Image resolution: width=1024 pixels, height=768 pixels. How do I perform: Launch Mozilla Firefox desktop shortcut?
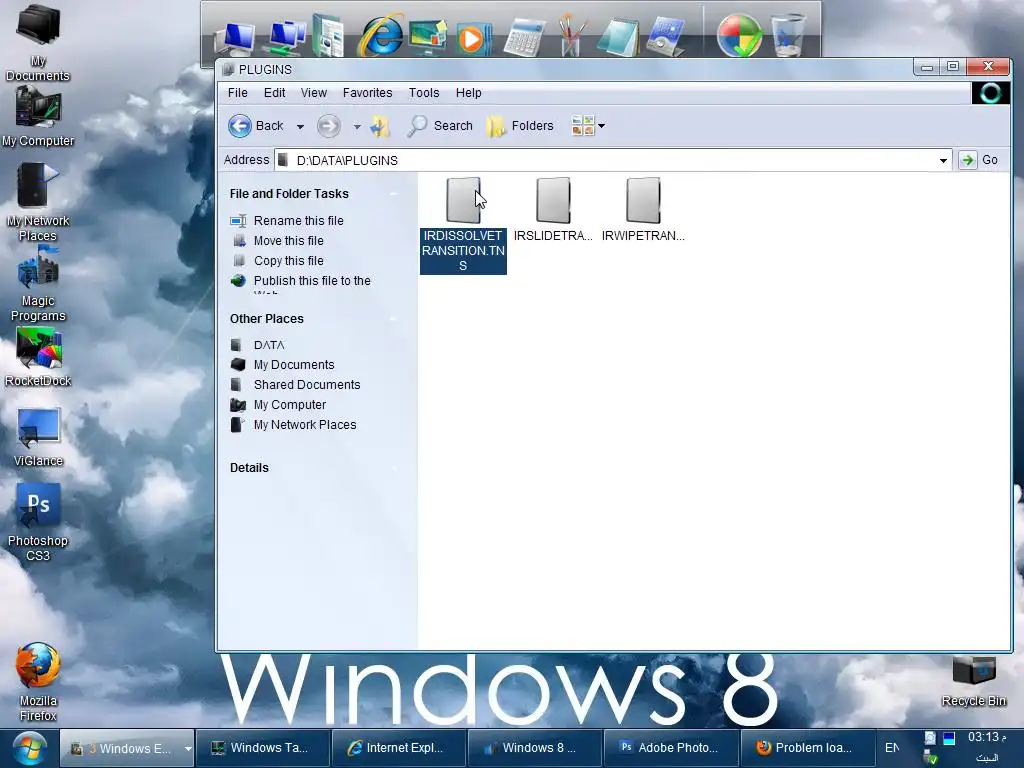[38, 682]
